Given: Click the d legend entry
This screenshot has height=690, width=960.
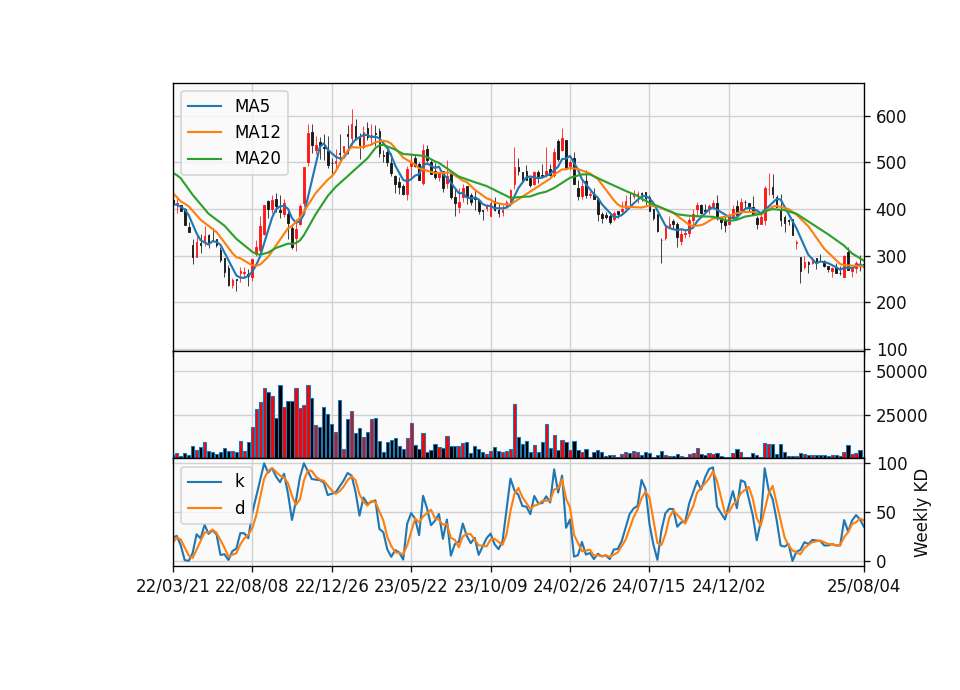Looking at the screenshot, I should tap(239, 508).
